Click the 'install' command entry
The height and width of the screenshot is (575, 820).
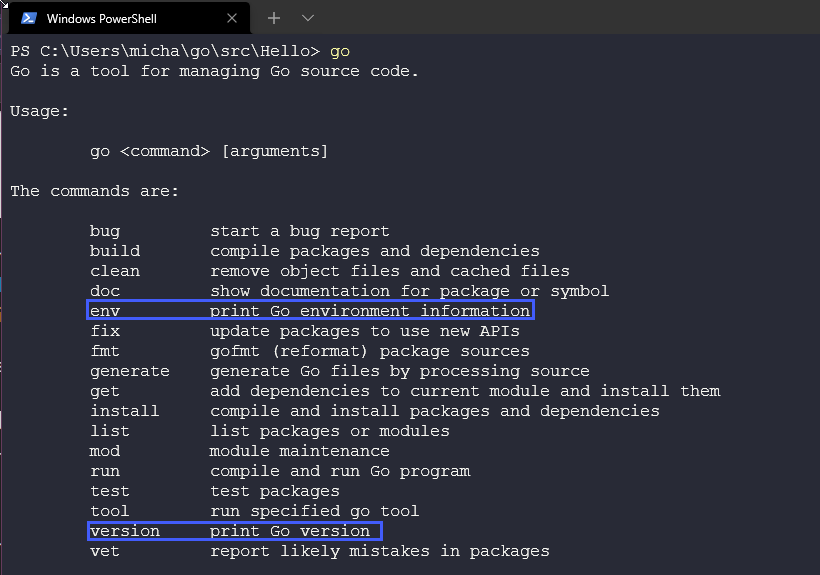125,411
